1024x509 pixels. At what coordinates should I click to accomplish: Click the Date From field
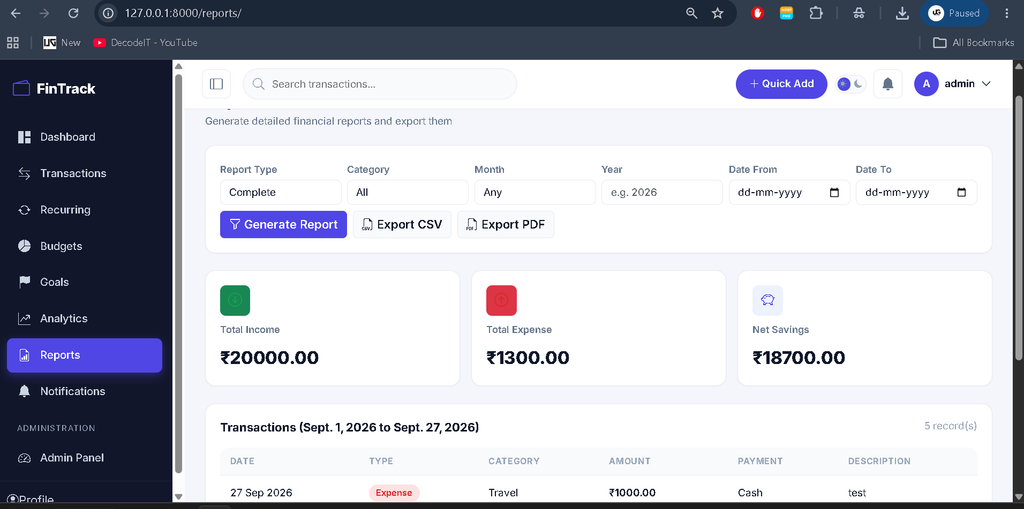coord(789,193)
